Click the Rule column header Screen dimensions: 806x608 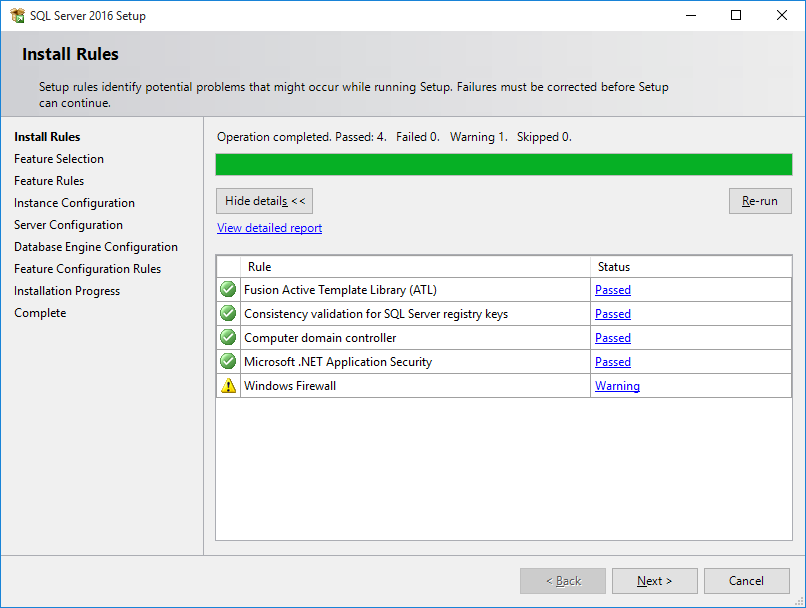[x=415, y=267]
